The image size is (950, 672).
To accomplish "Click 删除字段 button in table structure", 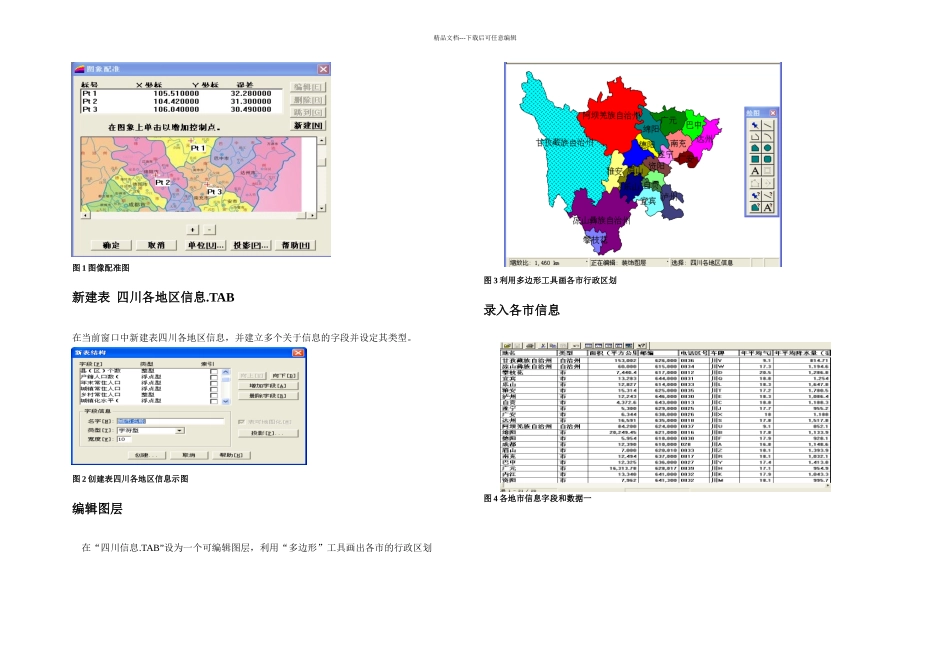I will (x=268, y=396).
